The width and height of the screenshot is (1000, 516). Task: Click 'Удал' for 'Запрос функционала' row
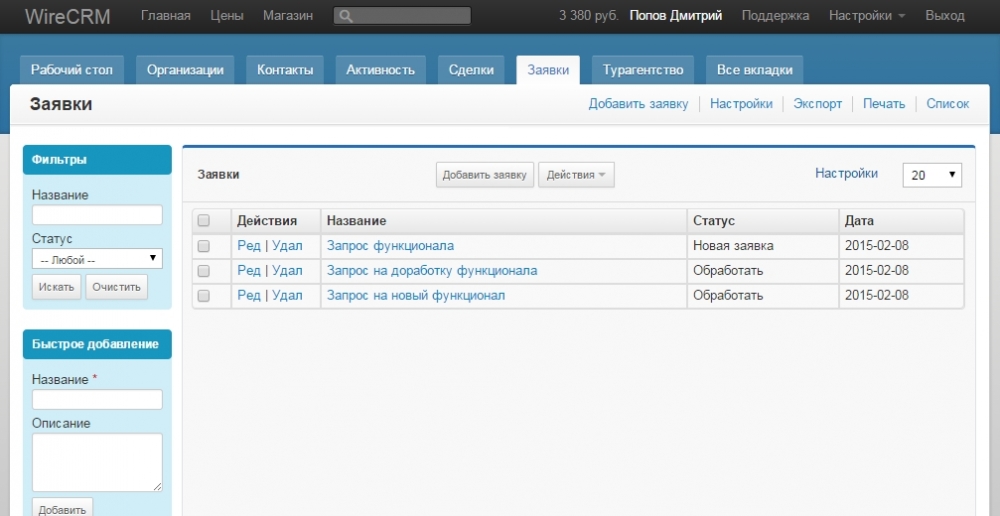coord(287,245)
